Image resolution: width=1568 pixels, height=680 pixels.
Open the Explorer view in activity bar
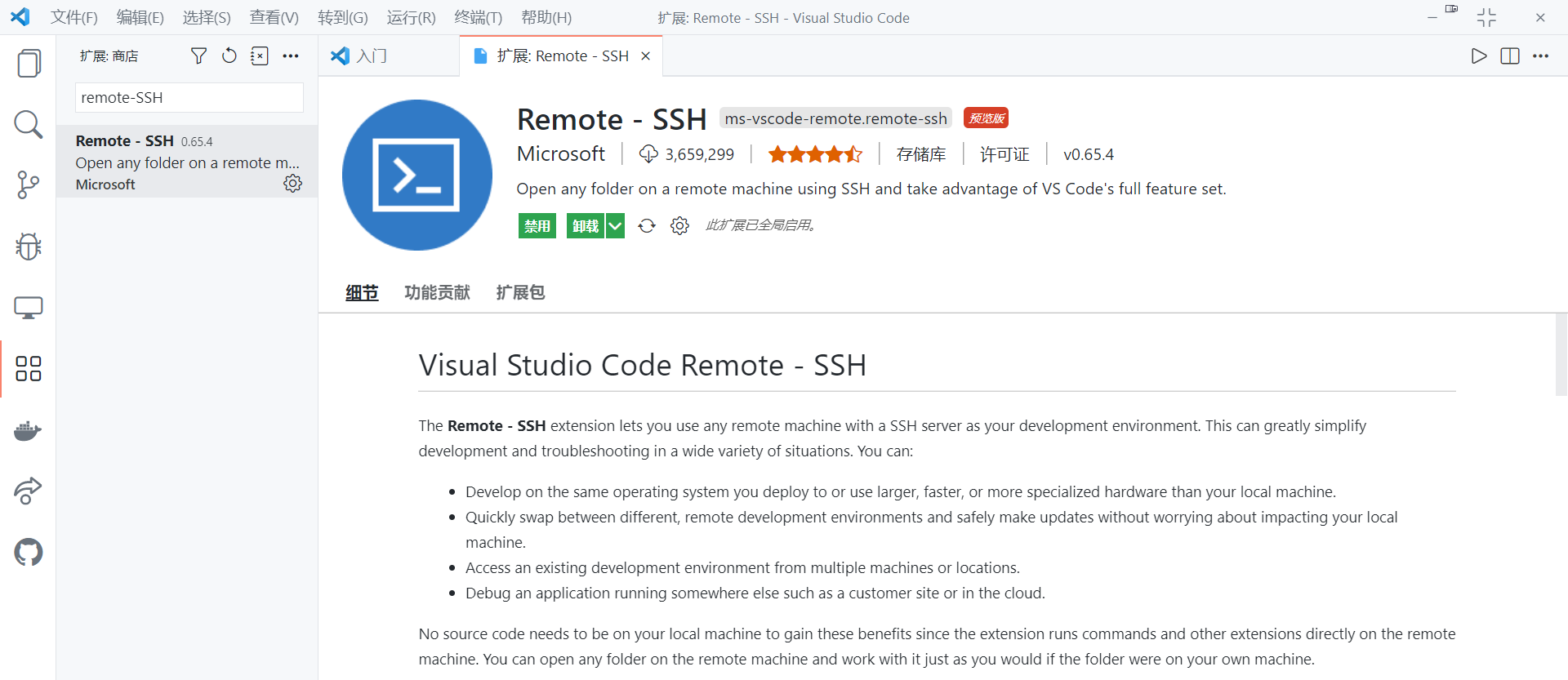29,64
